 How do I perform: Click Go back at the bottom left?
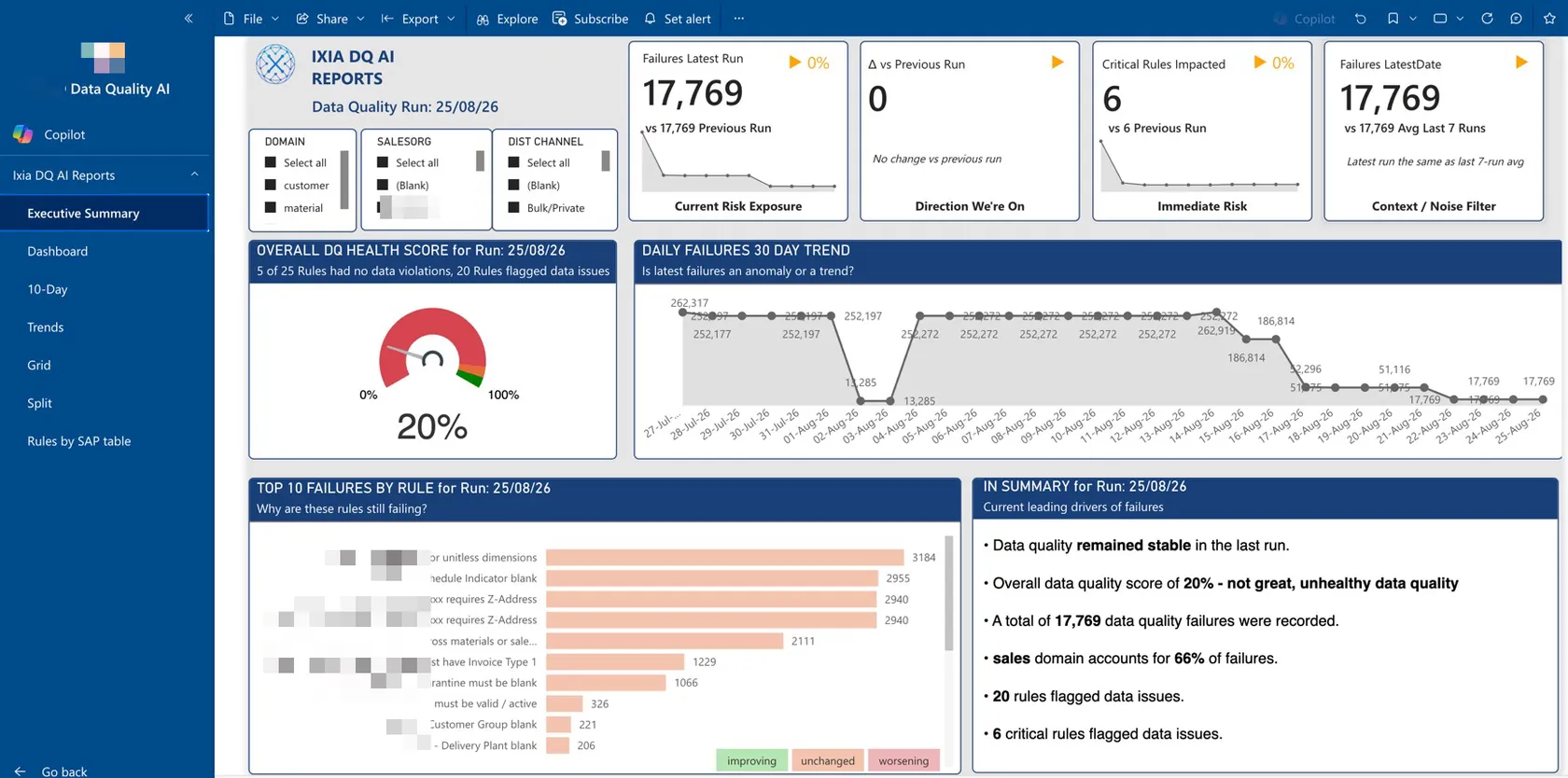(x=52, y=771)
